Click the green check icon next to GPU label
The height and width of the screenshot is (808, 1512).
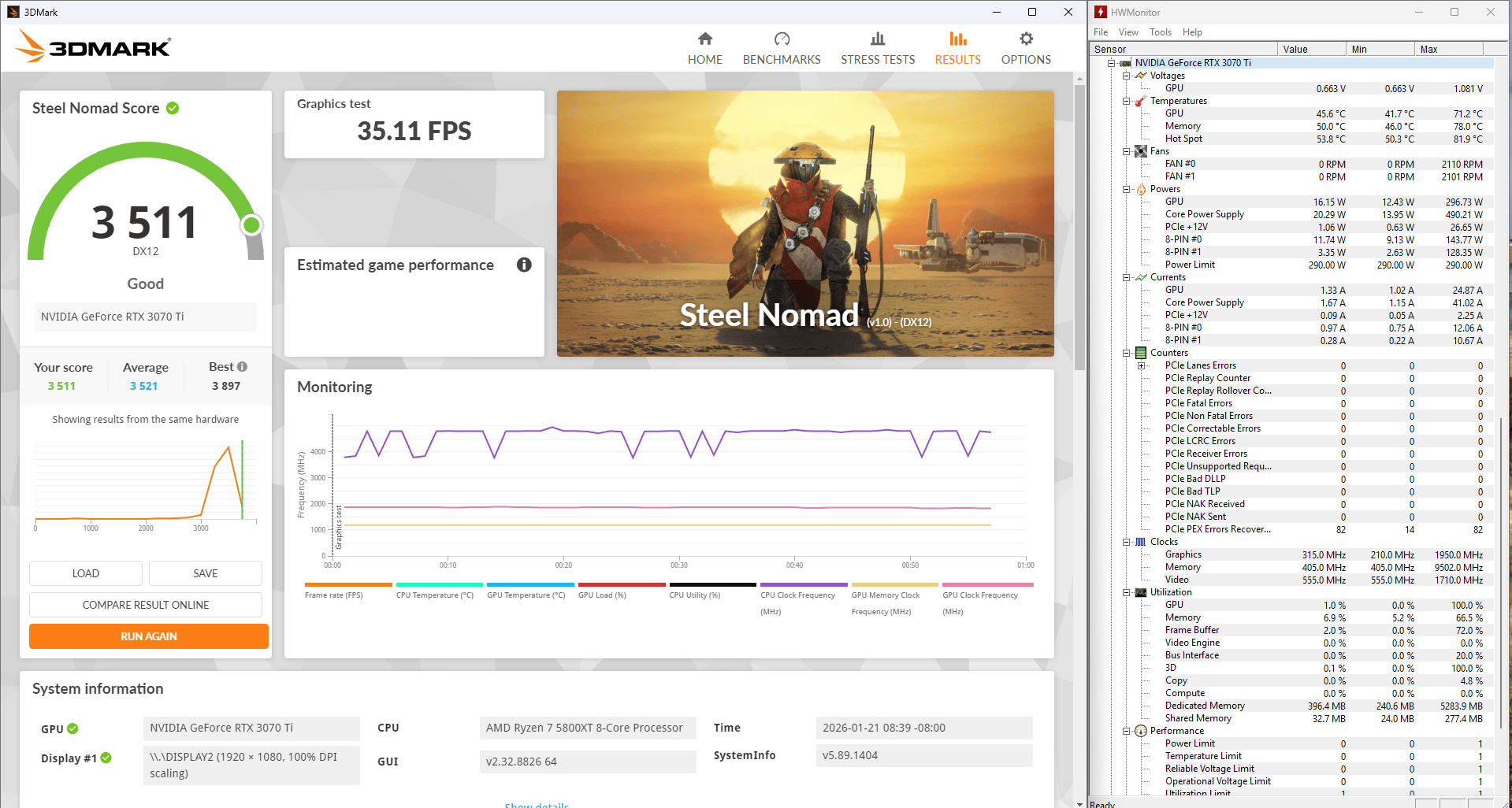[x=72, y=728]
